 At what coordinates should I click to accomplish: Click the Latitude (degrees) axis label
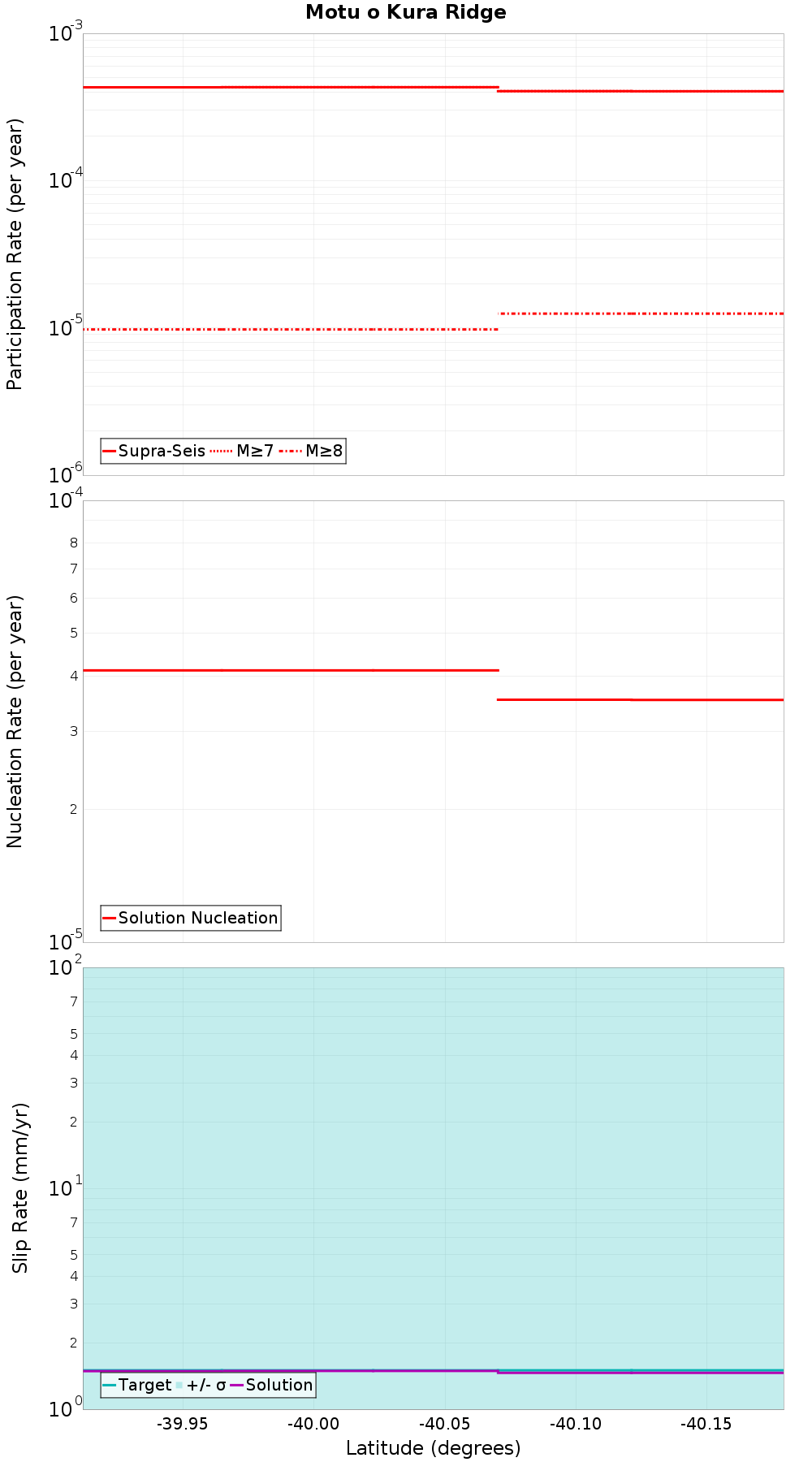point(434,1447)
